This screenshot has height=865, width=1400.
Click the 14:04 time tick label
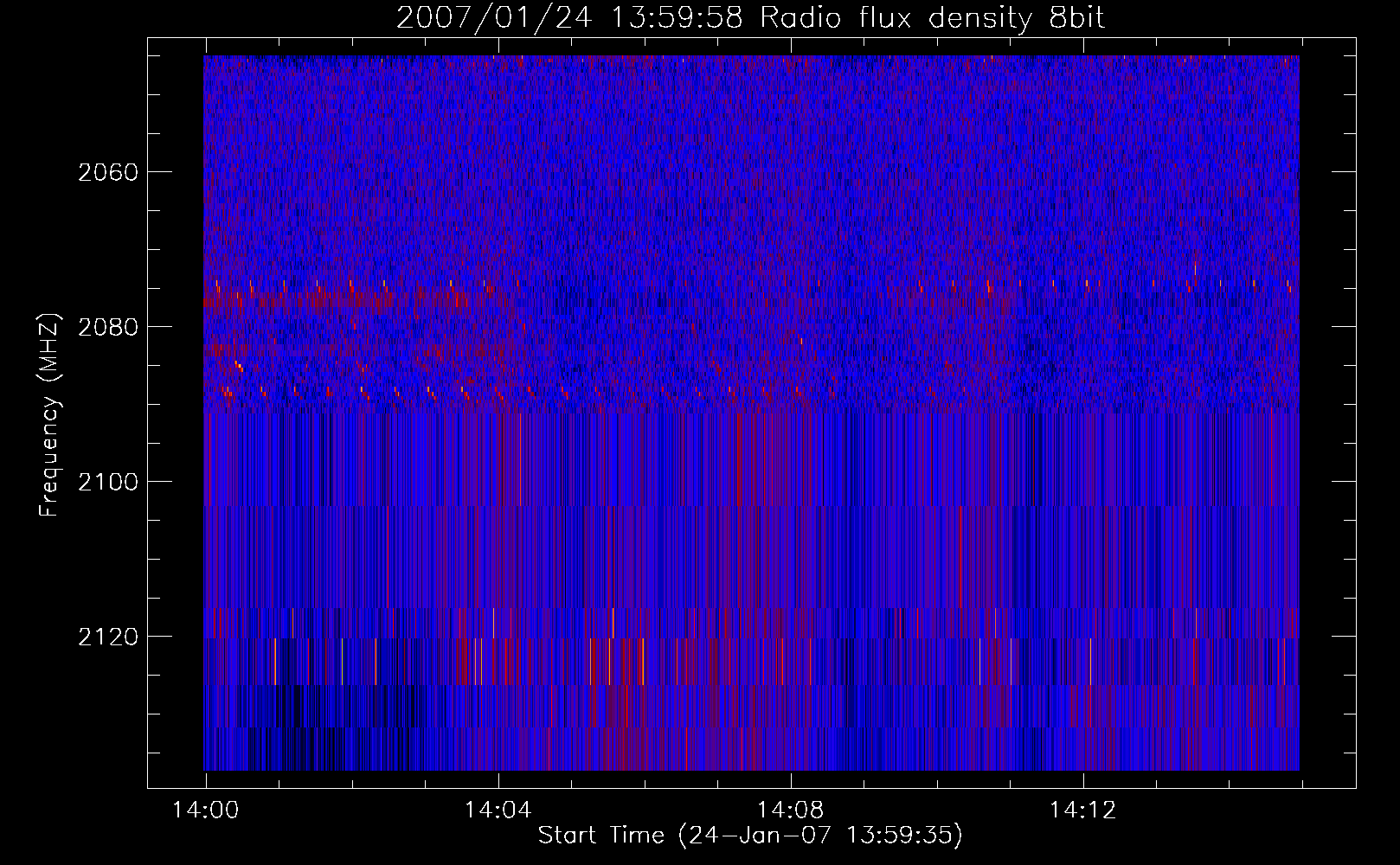(x=498, y=810)
